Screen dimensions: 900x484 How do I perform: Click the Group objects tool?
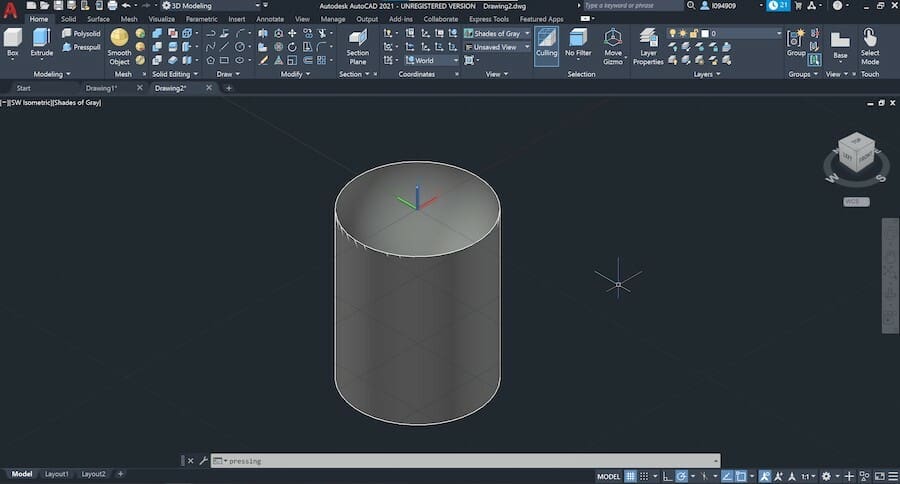pos(796,43)
